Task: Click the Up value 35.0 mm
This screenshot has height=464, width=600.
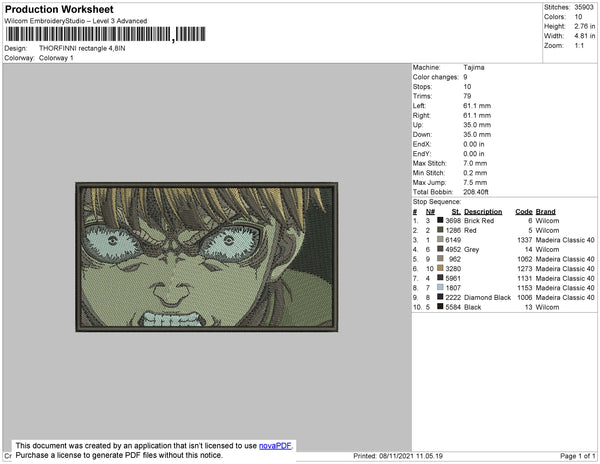Action: 477,125
